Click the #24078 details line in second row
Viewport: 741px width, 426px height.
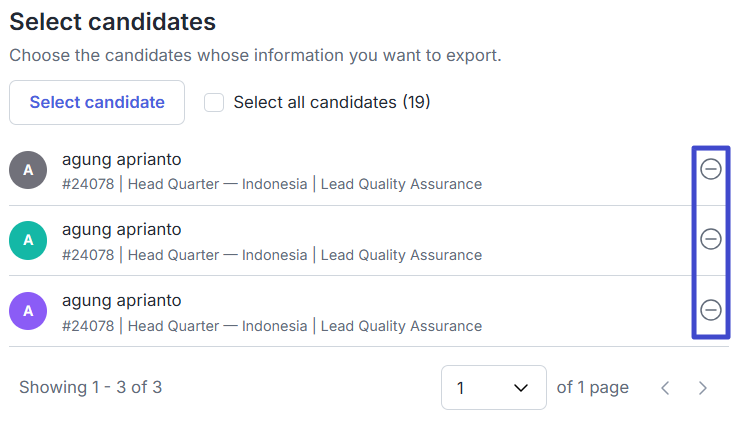[x=272, y=255]
